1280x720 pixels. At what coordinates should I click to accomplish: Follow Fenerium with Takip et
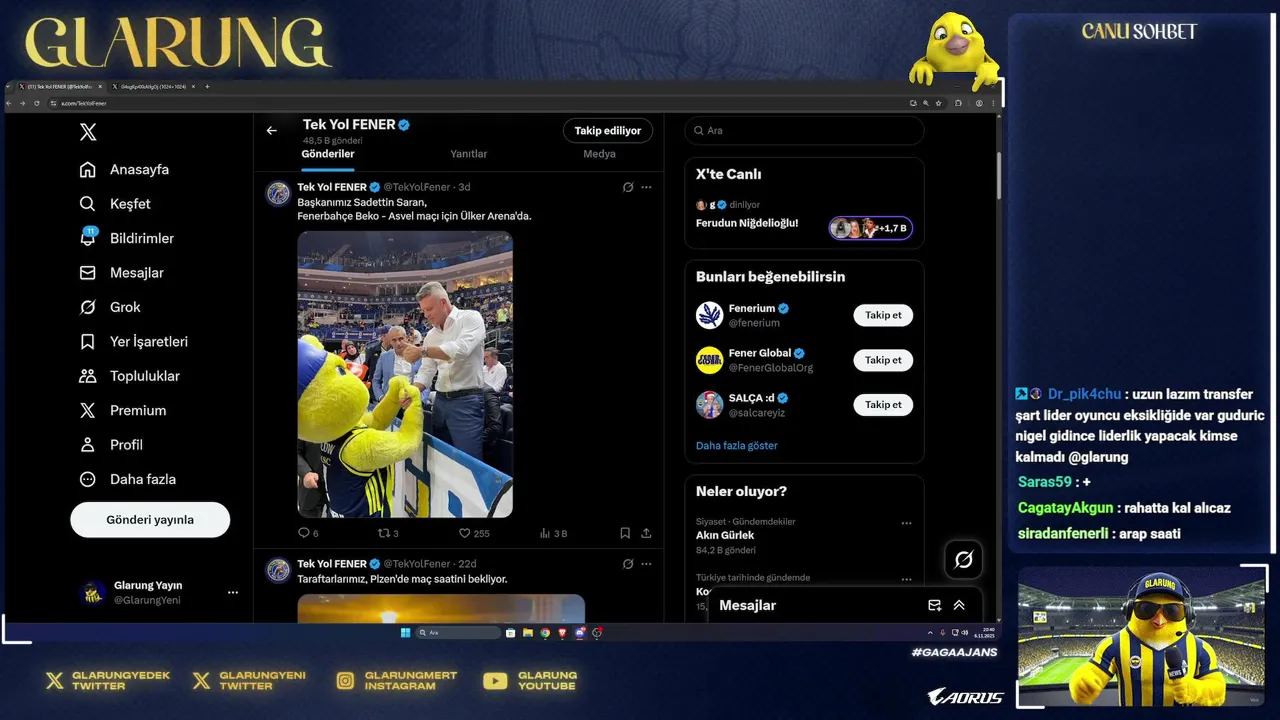883,315
